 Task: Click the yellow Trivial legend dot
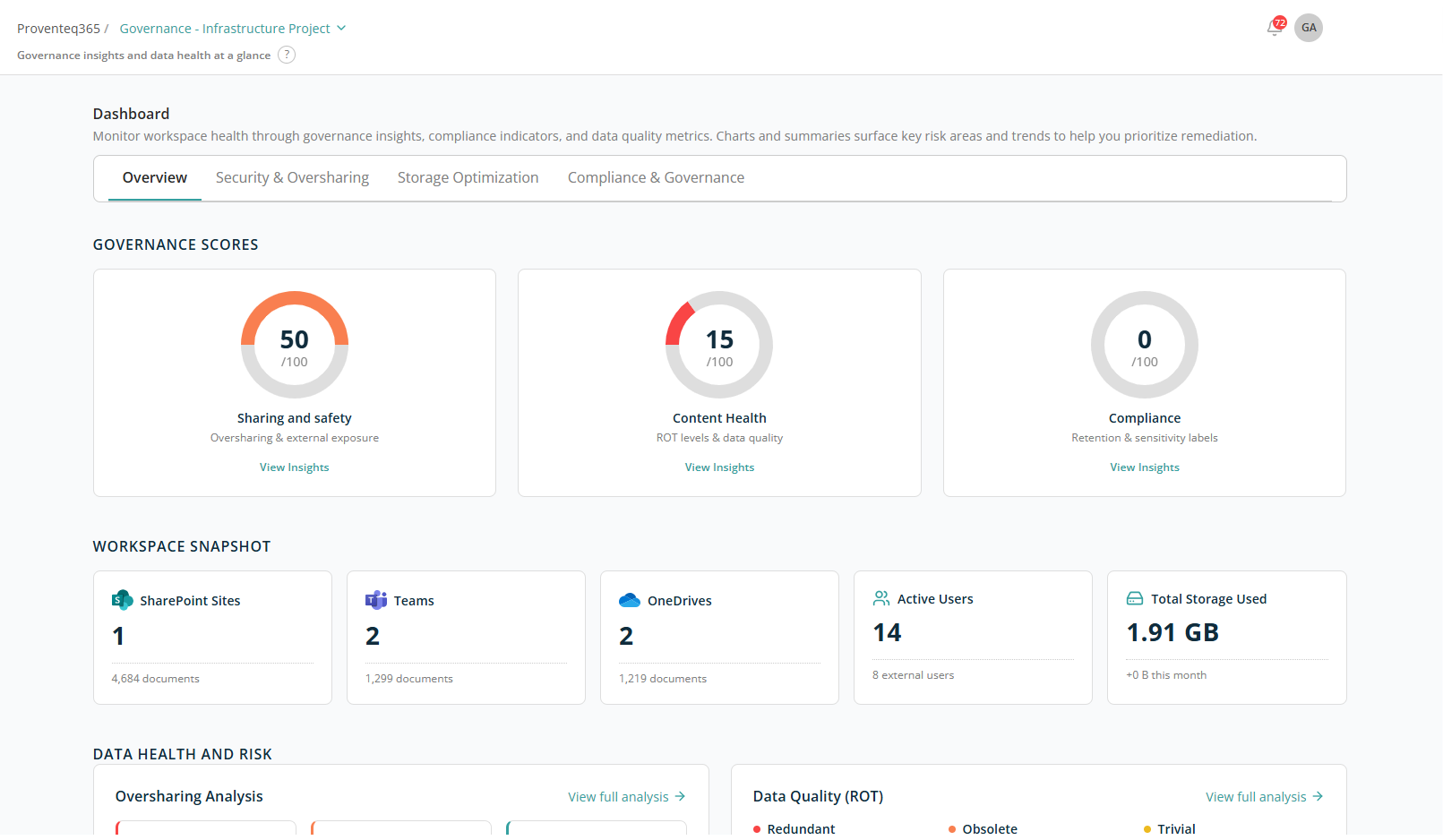point(1147,829)
